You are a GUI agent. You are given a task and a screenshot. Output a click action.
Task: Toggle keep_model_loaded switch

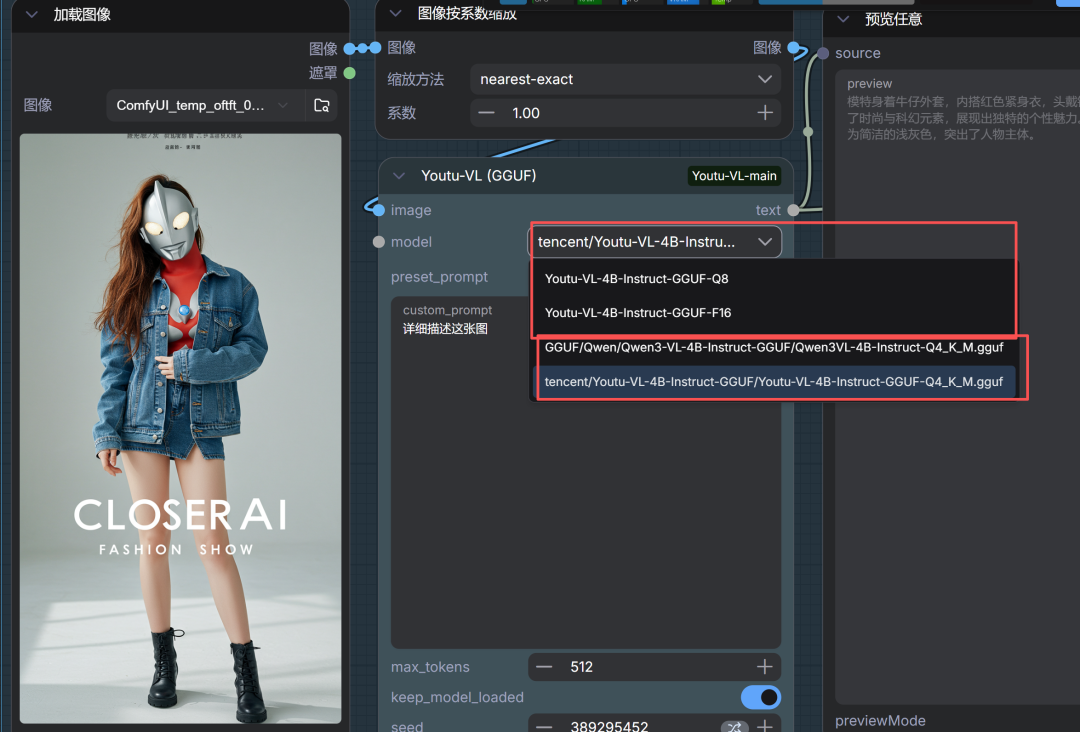point(760,697)
